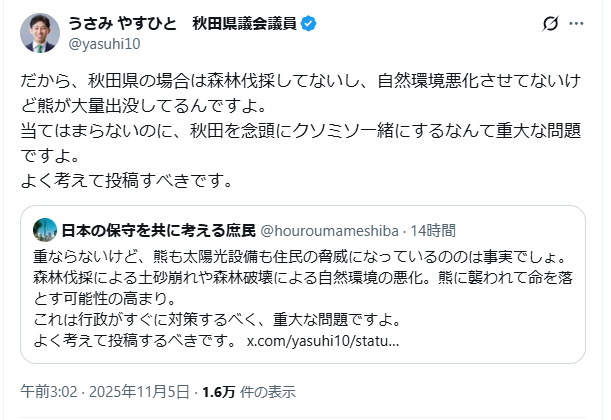Click the final line よく考えて投稿すべきです。
Screen dimensions: 611x420
pyautogui.click(x=127, y=181)
